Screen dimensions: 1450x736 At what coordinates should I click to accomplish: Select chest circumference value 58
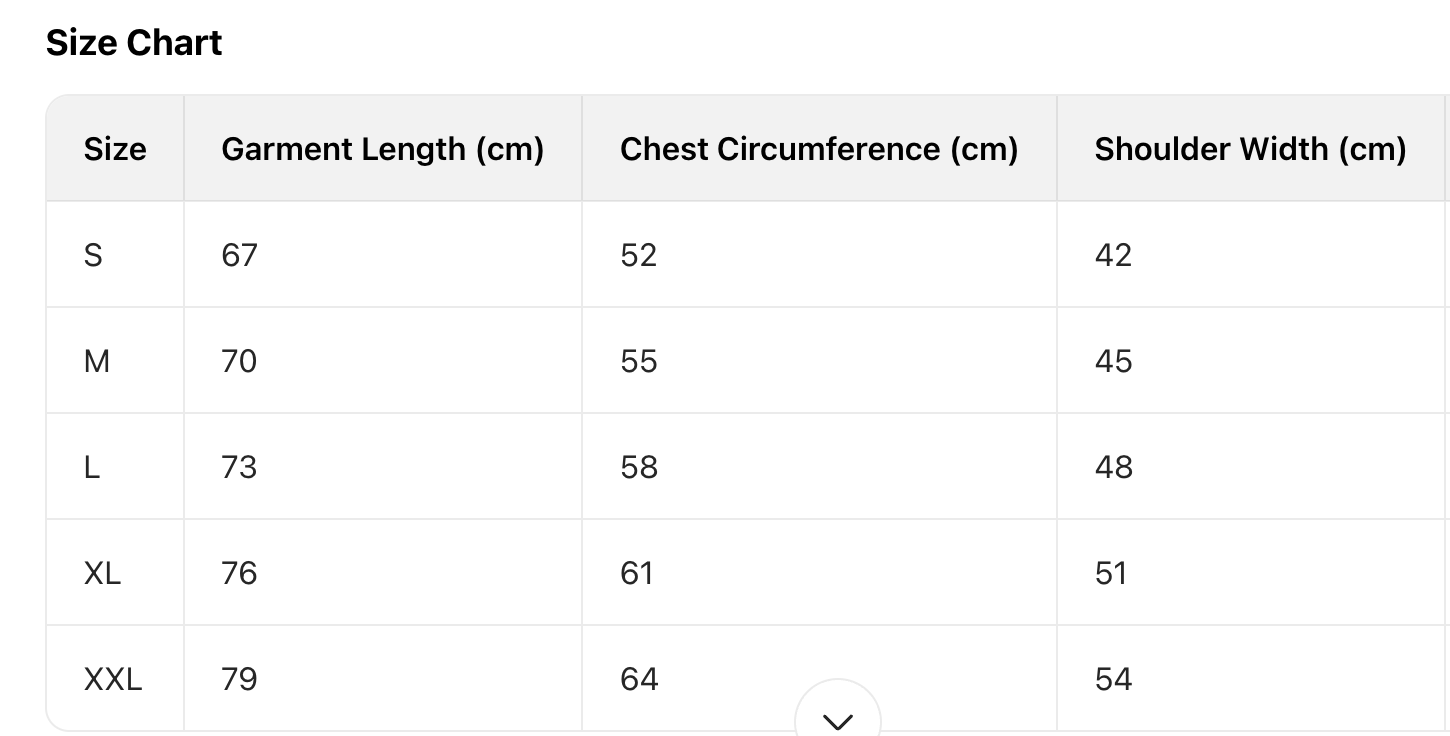click(638, 467)
